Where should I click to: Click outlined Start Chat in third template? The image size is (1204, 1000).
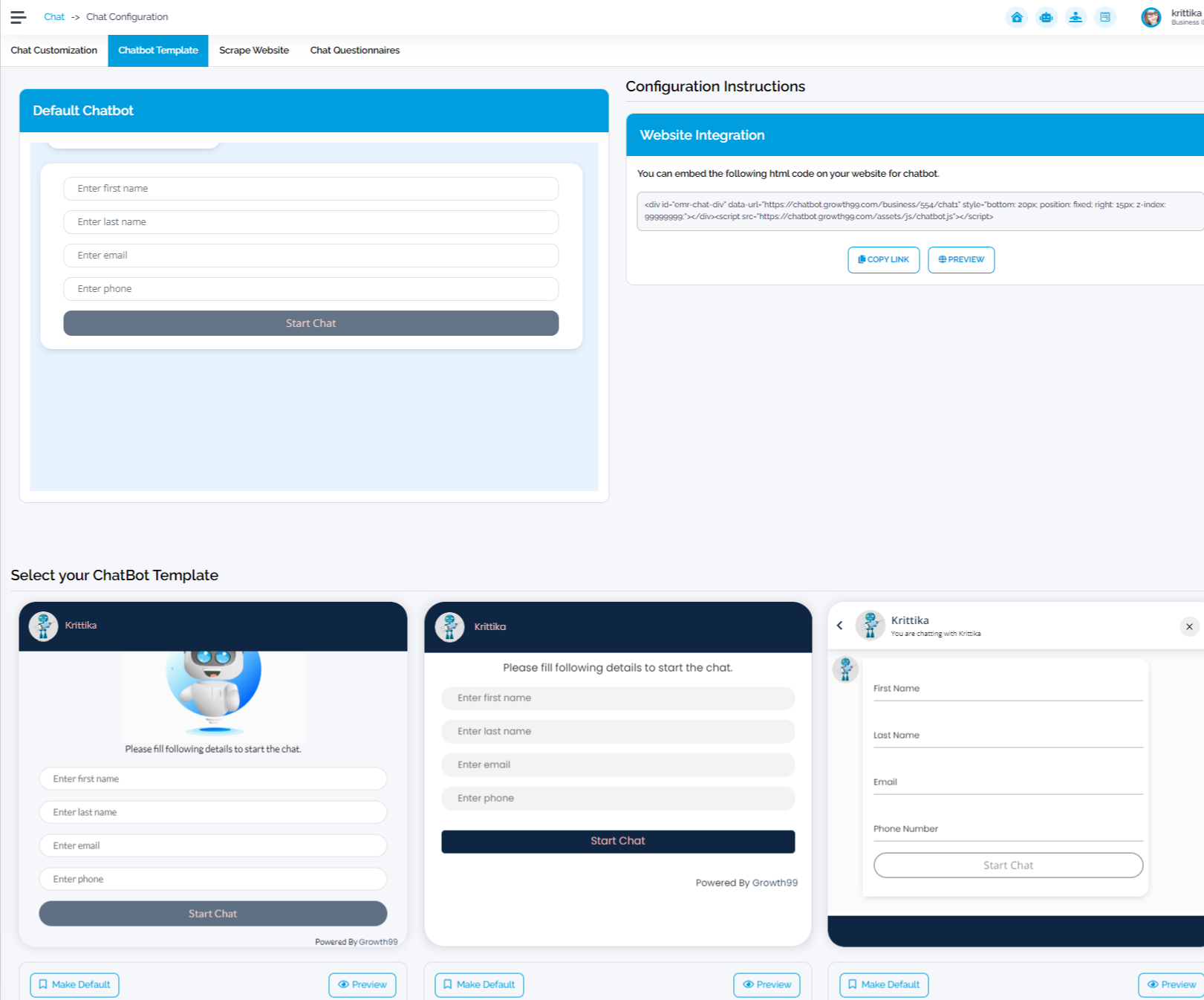[1008, 866]
